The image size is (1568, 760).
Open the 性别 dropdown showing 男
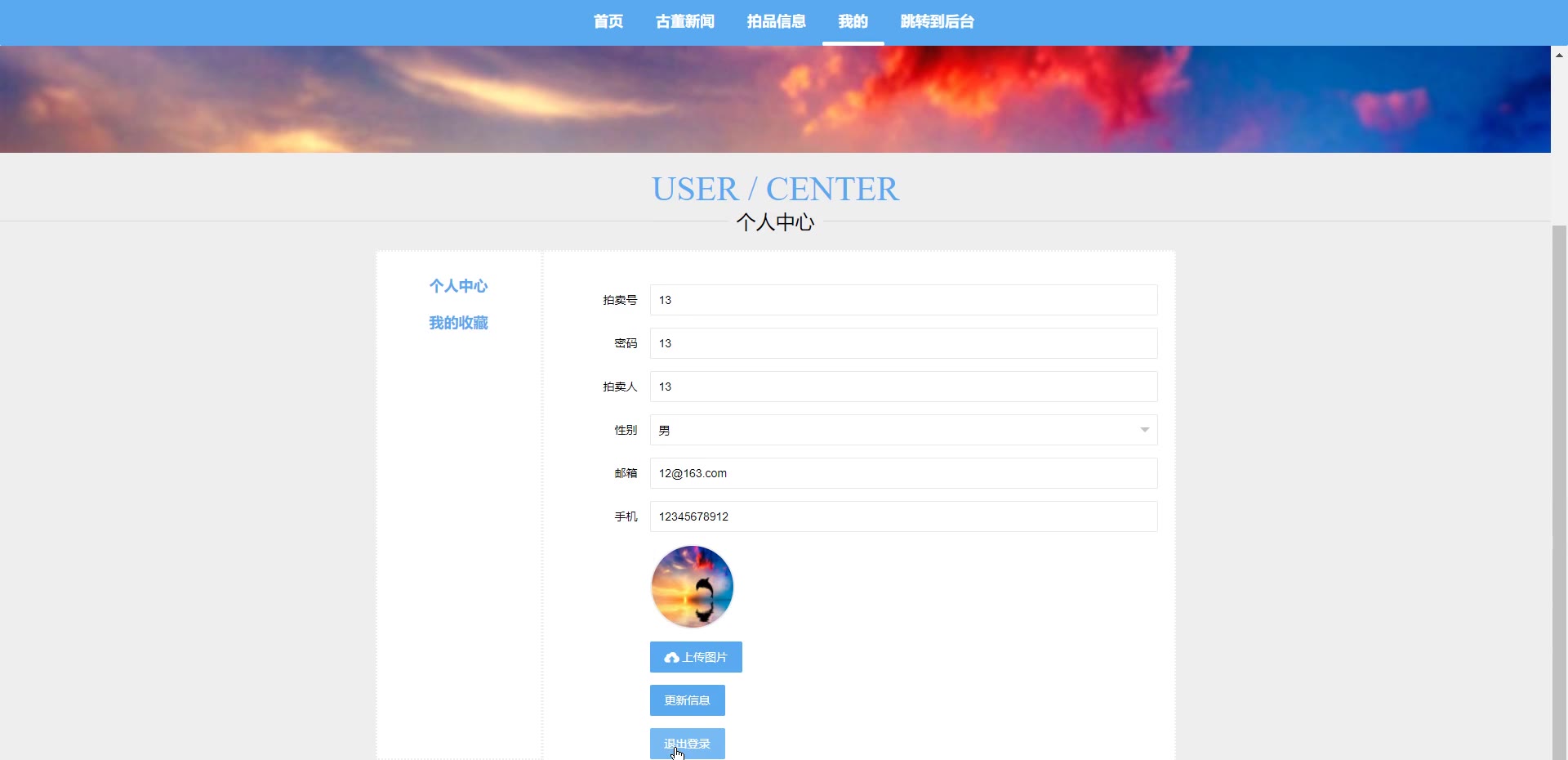[x=903, y=430]
